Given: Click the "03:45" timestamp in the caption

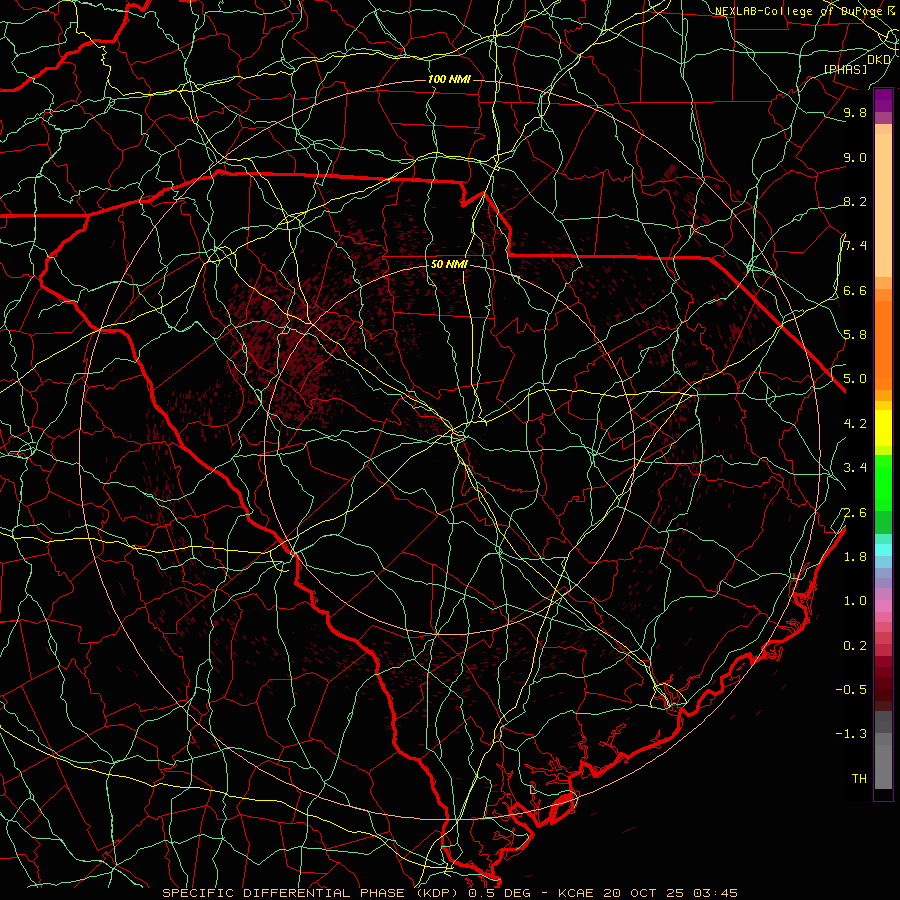Looking at the screenshot, I should [x=715, y=893].
